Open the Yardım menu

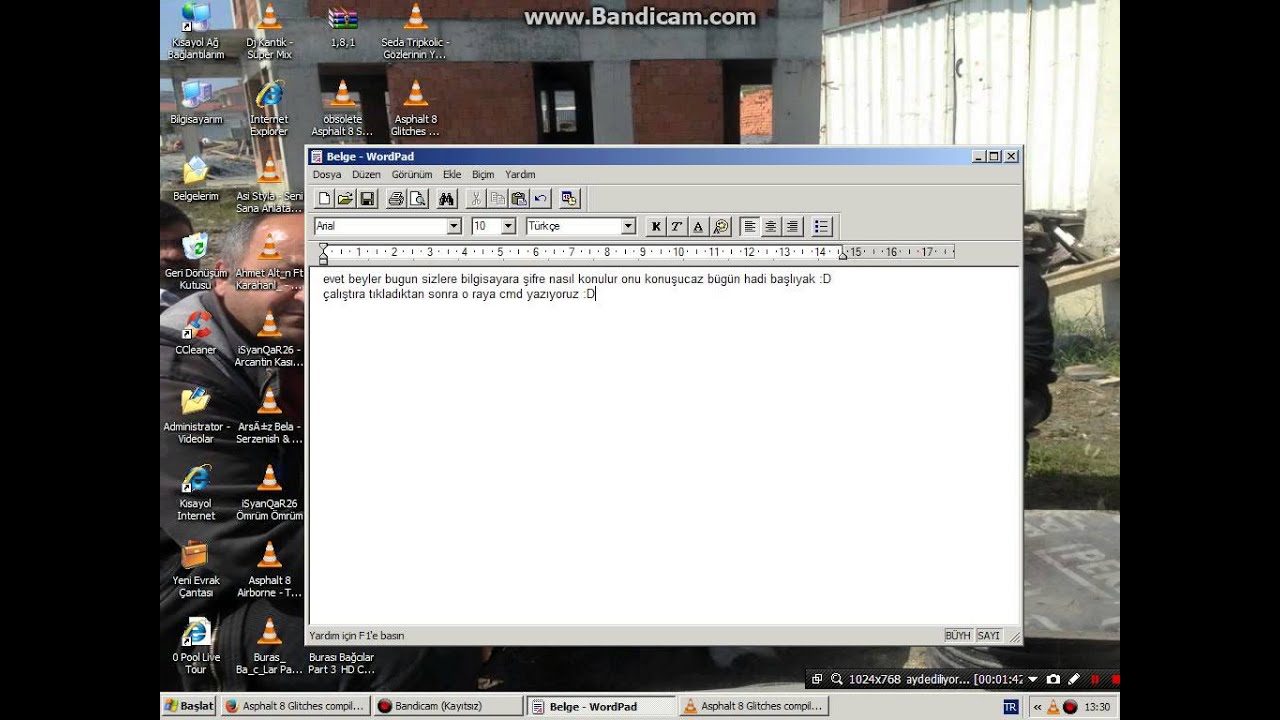point(520,174)
